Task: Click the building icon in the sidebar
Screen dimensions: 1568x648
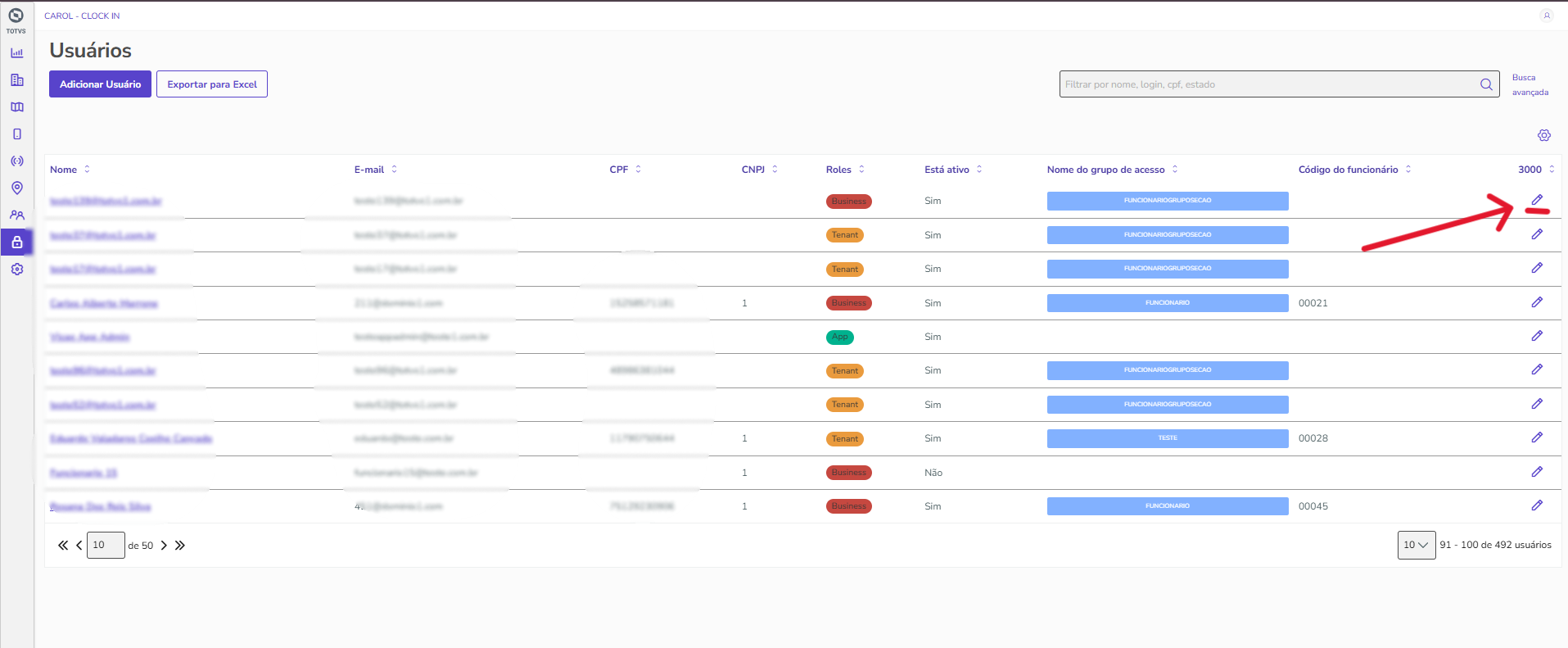Action: click(16, 80)
